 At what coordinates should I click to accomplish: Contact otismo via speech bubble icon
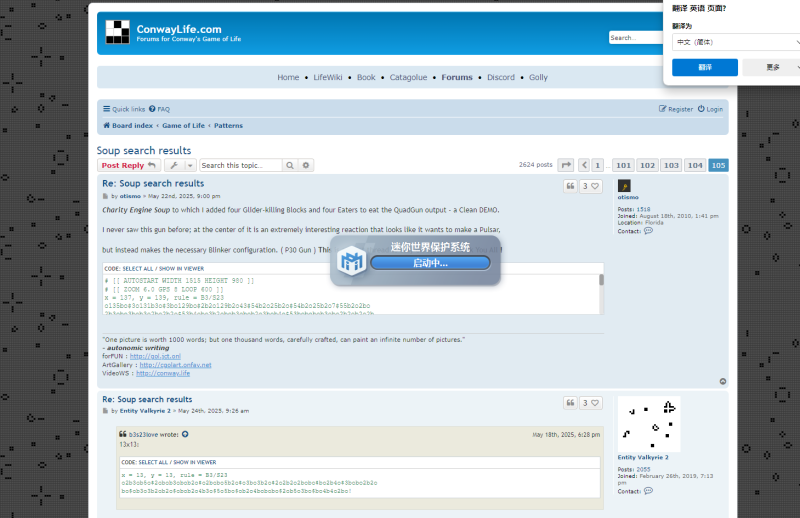pos(648,231)
